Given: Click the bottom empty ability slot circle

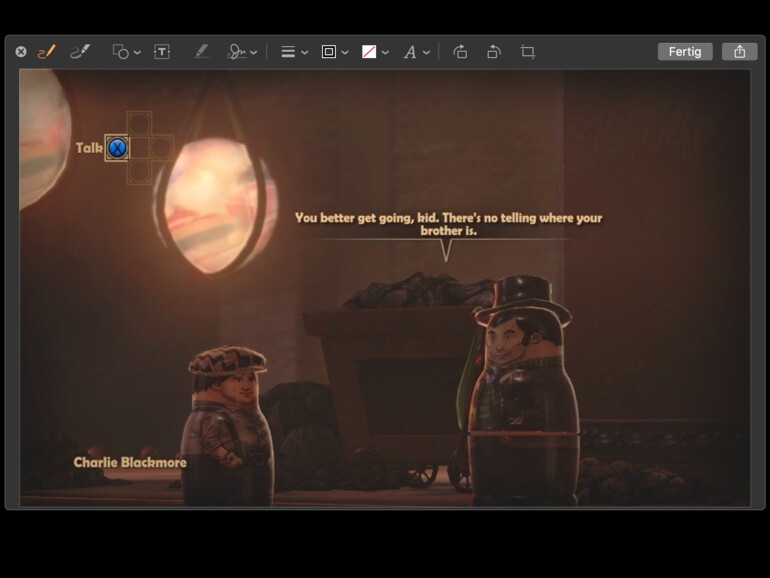Looking at the screenshot, I should (x=139, y=170).
